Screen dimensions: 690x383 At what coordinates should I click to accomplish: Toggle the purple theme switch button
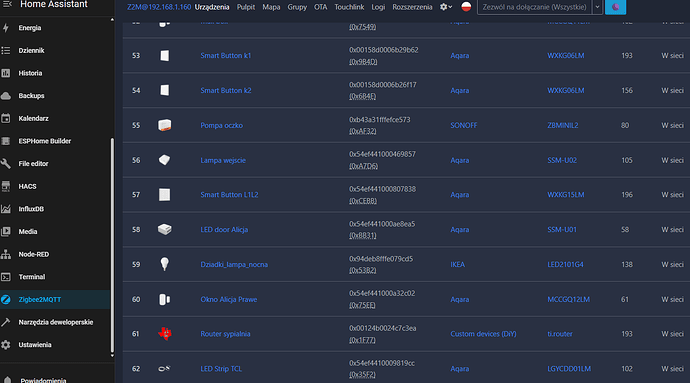pyautogui.click(x=615, y=7)
